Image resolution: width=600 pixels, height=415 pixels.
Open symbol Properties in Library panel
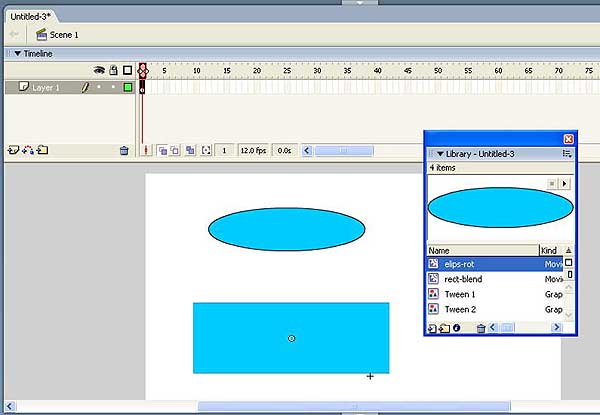[457, 328]
